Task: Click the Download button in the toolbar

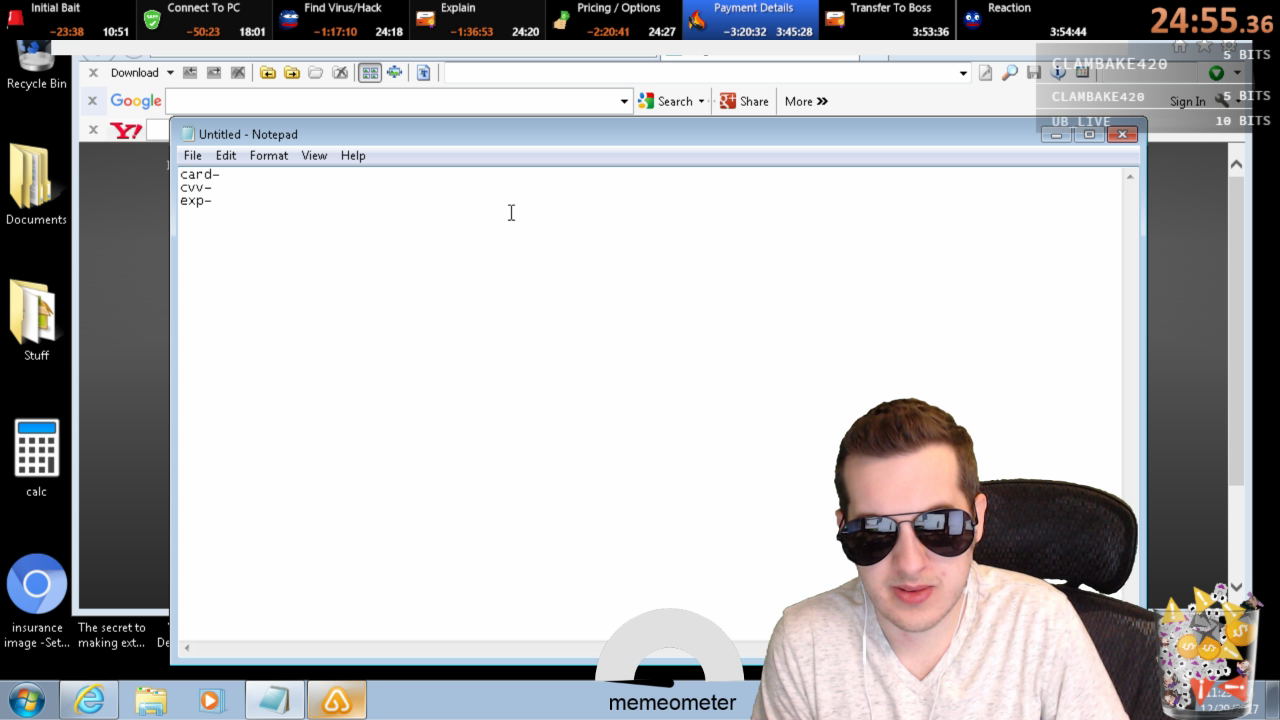Action: pos(135,73)
